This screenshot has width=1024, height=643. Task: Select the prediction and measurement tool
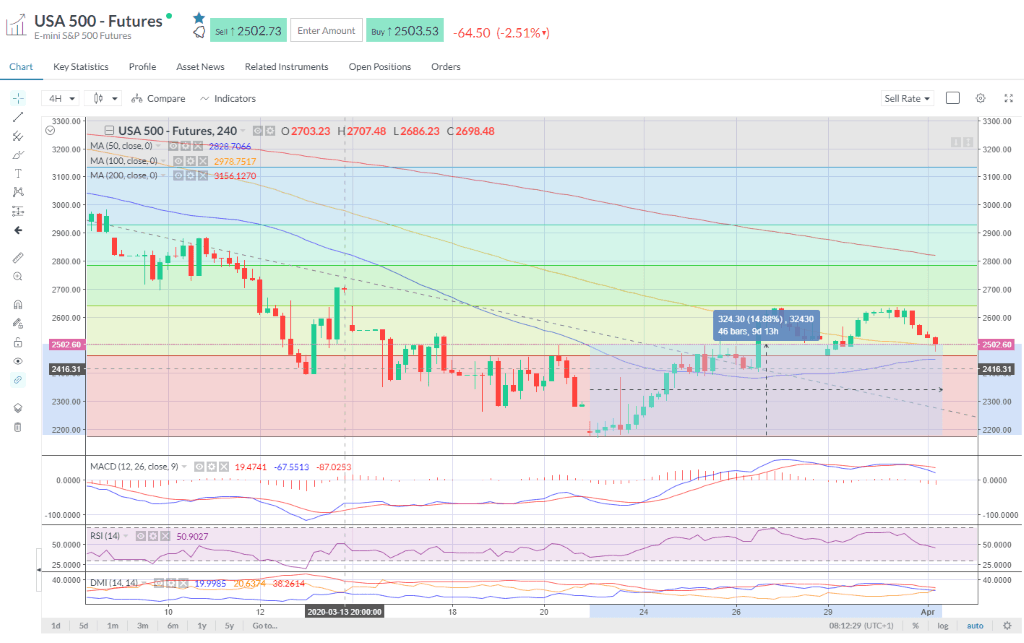pos(18,211)
